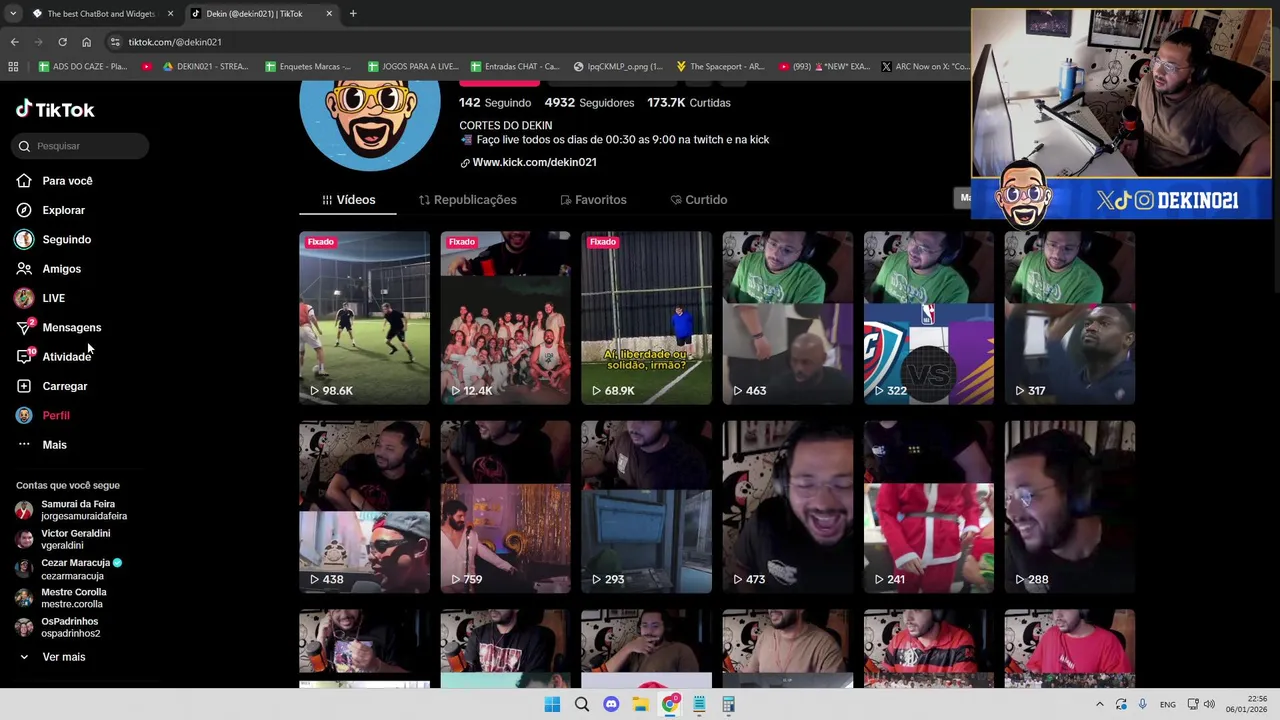1280x720 pixels.
Task: Click the Dekin profile avatar picture
Action: tap(370, 127)
